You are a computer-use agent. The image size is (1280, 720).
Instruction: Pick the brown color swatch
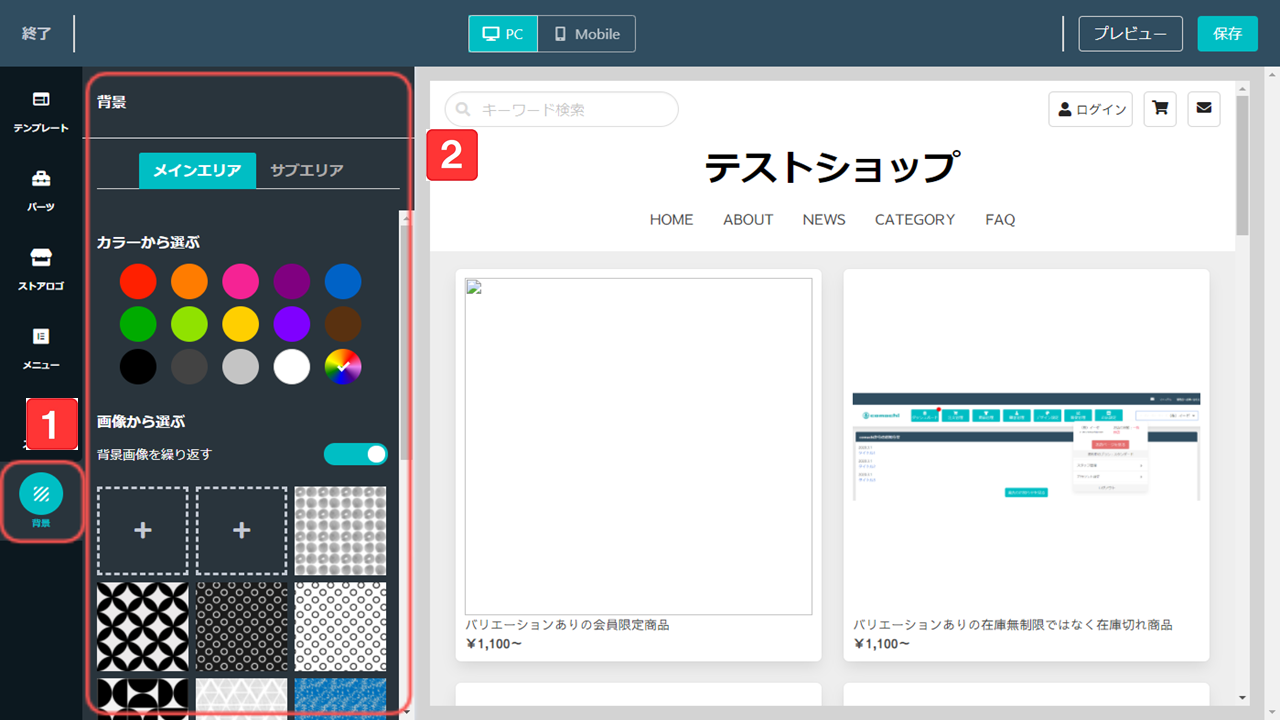(x=343, y=324)
